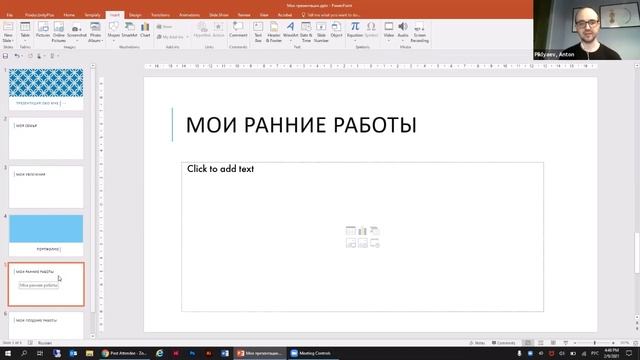
Task: Switch to Reading view in the status bar
Action: 553,343
